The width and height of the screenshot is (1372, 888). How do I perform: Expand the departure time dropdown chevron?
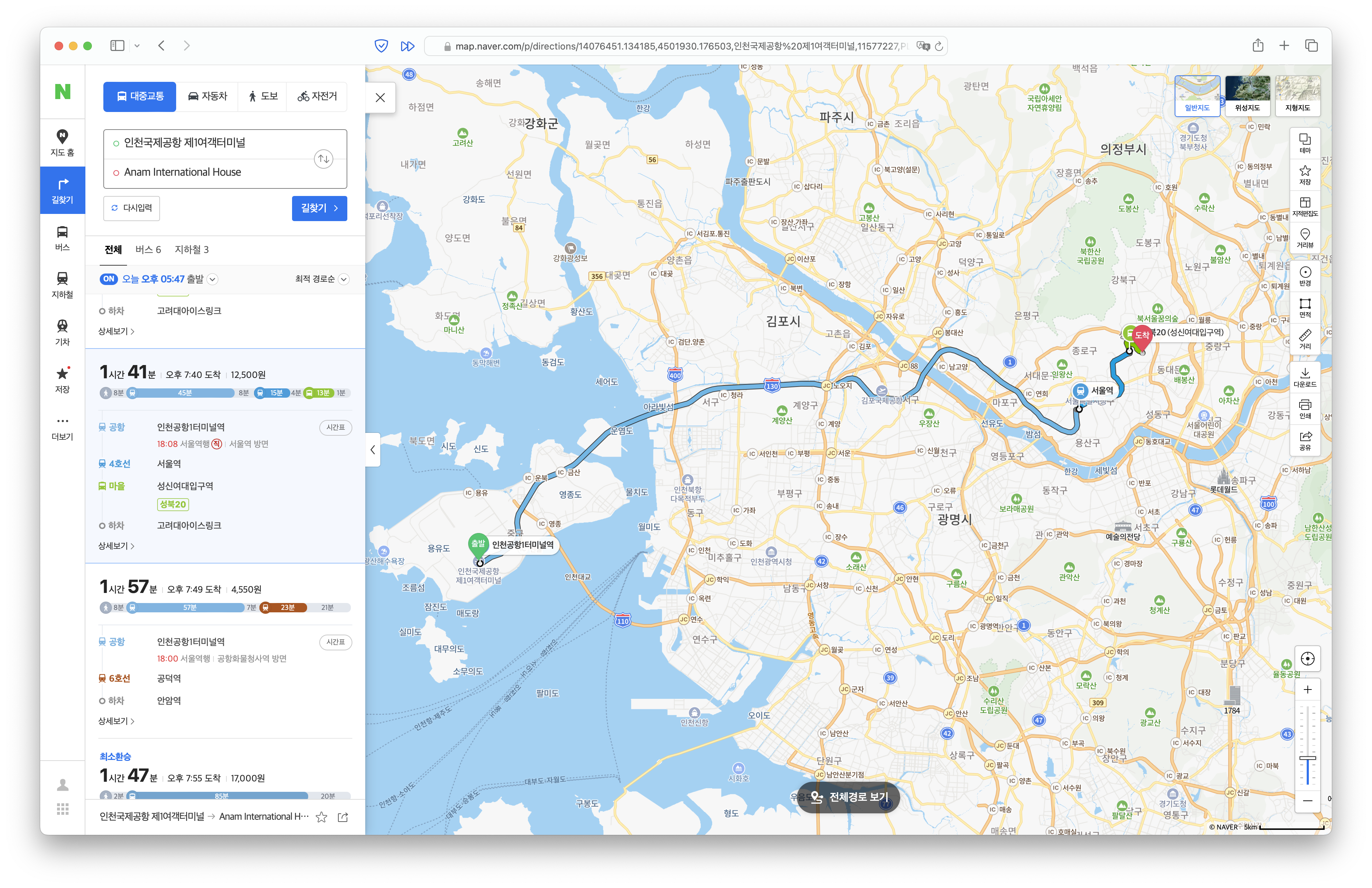pyautogui.click(x=213, y=280)
